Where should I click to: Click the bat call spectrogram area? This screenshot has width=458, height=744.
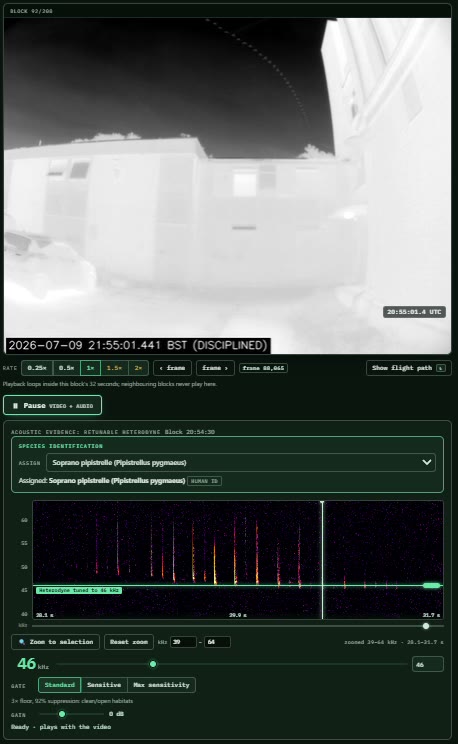(238, 559)
